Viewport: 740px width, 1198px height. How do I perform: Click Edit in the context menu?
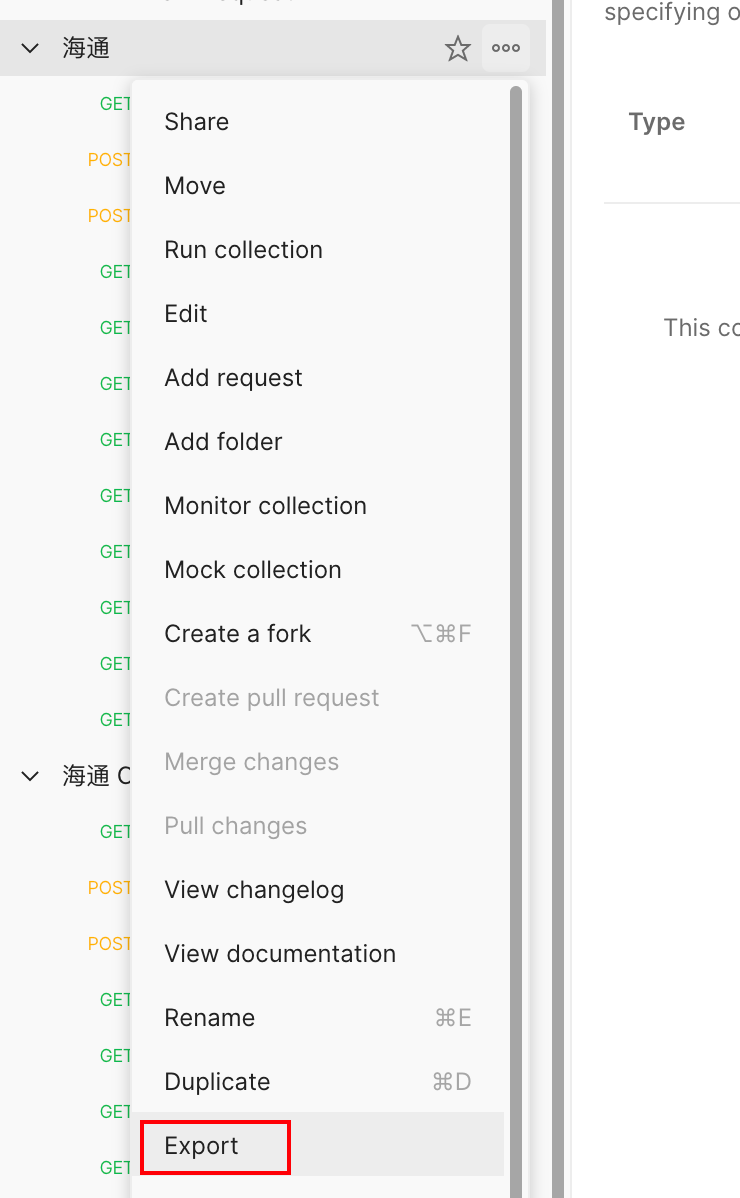pos(185,313)
